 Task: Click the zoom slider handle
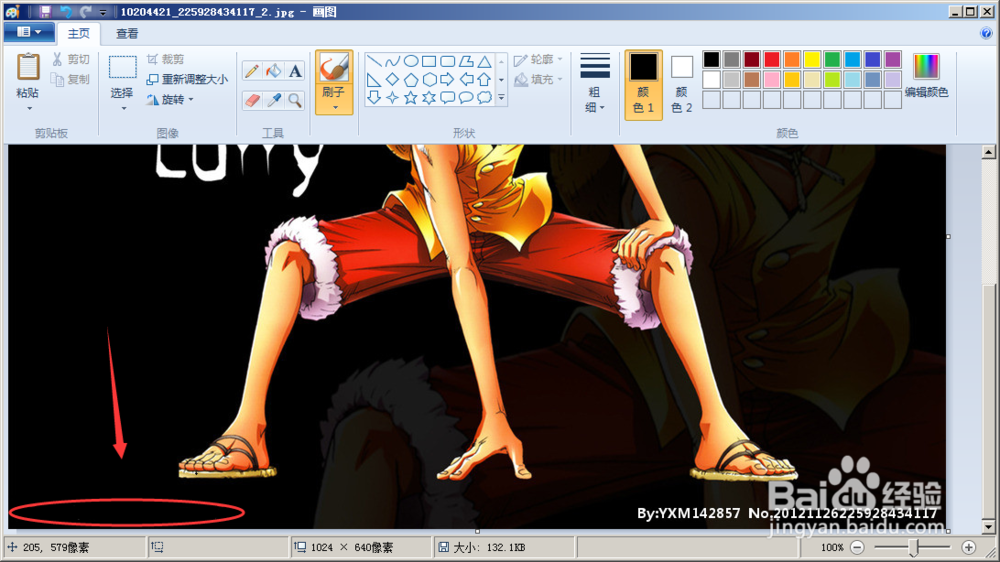914,547
